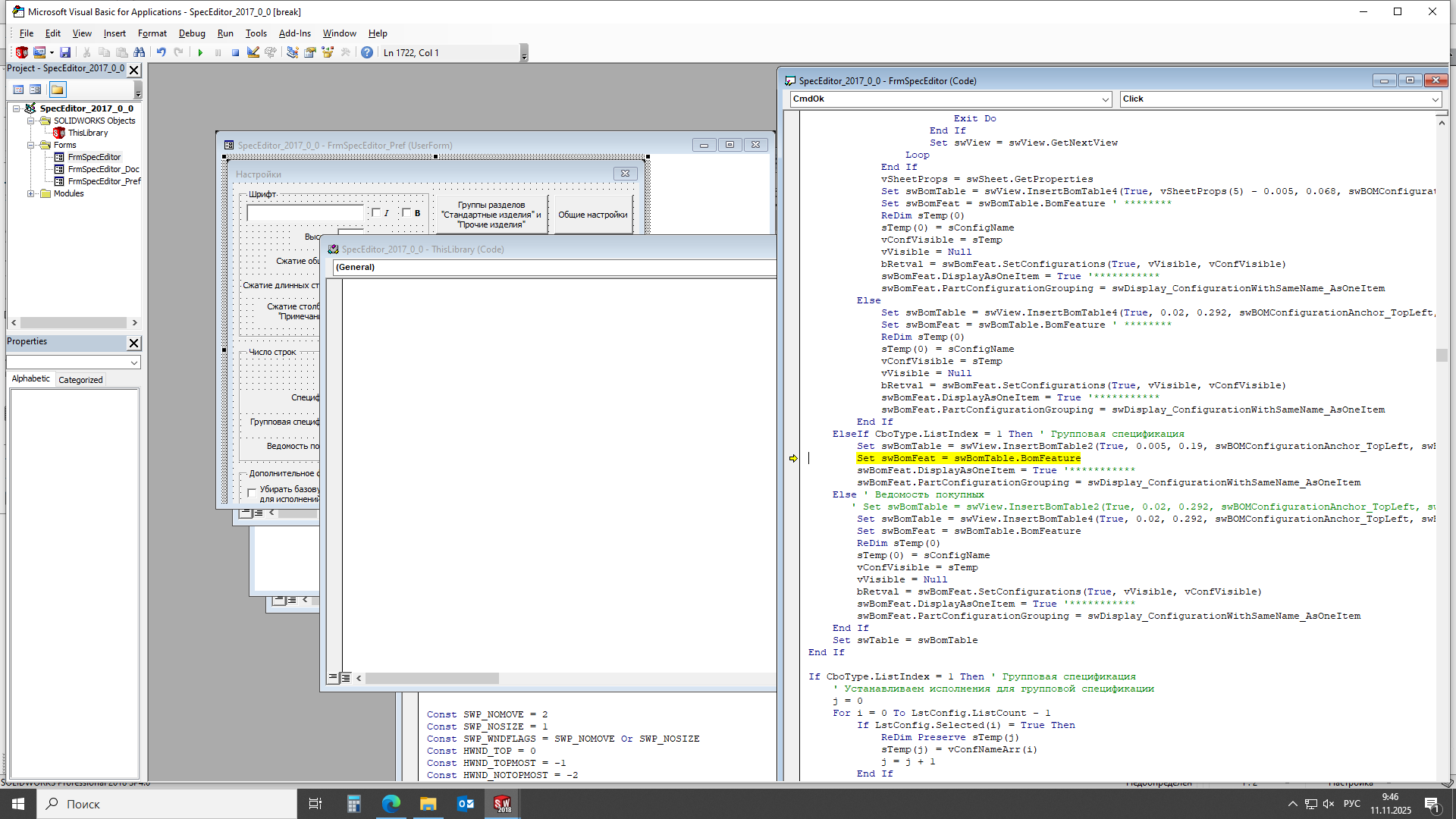The height and width of the screenshot is (819, 1456).
Task: Toggle Design Mode icon
Action: coord(253,53)
